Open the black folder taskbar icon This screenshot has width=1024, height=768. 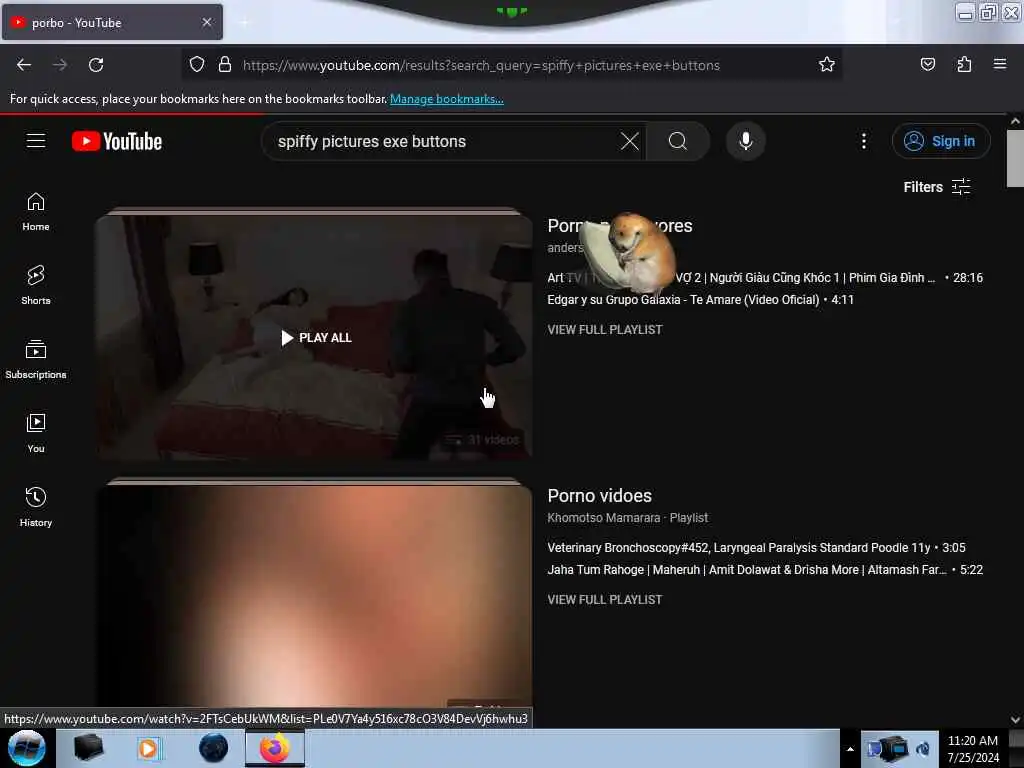point(89,748)
